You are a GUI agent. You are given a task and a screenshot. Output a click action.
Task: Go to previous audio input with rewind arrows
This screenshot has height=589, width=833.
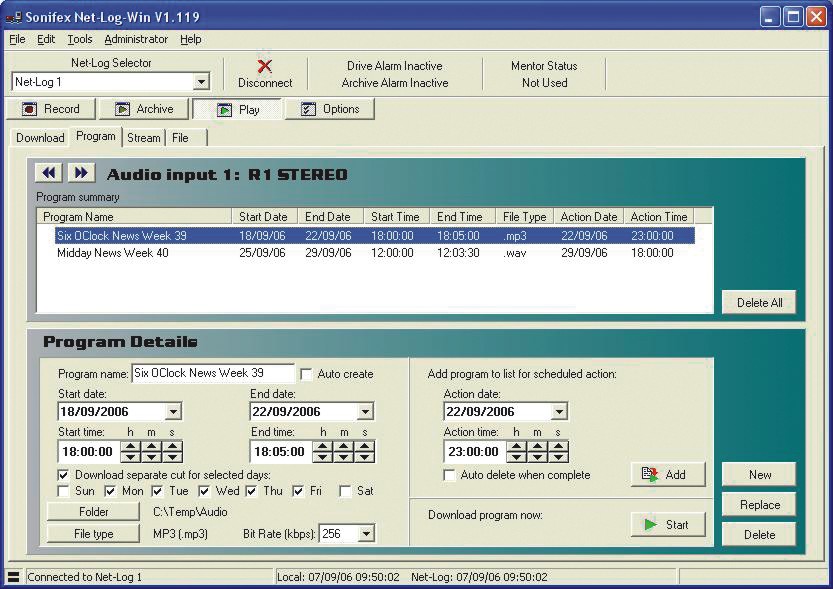49,173
